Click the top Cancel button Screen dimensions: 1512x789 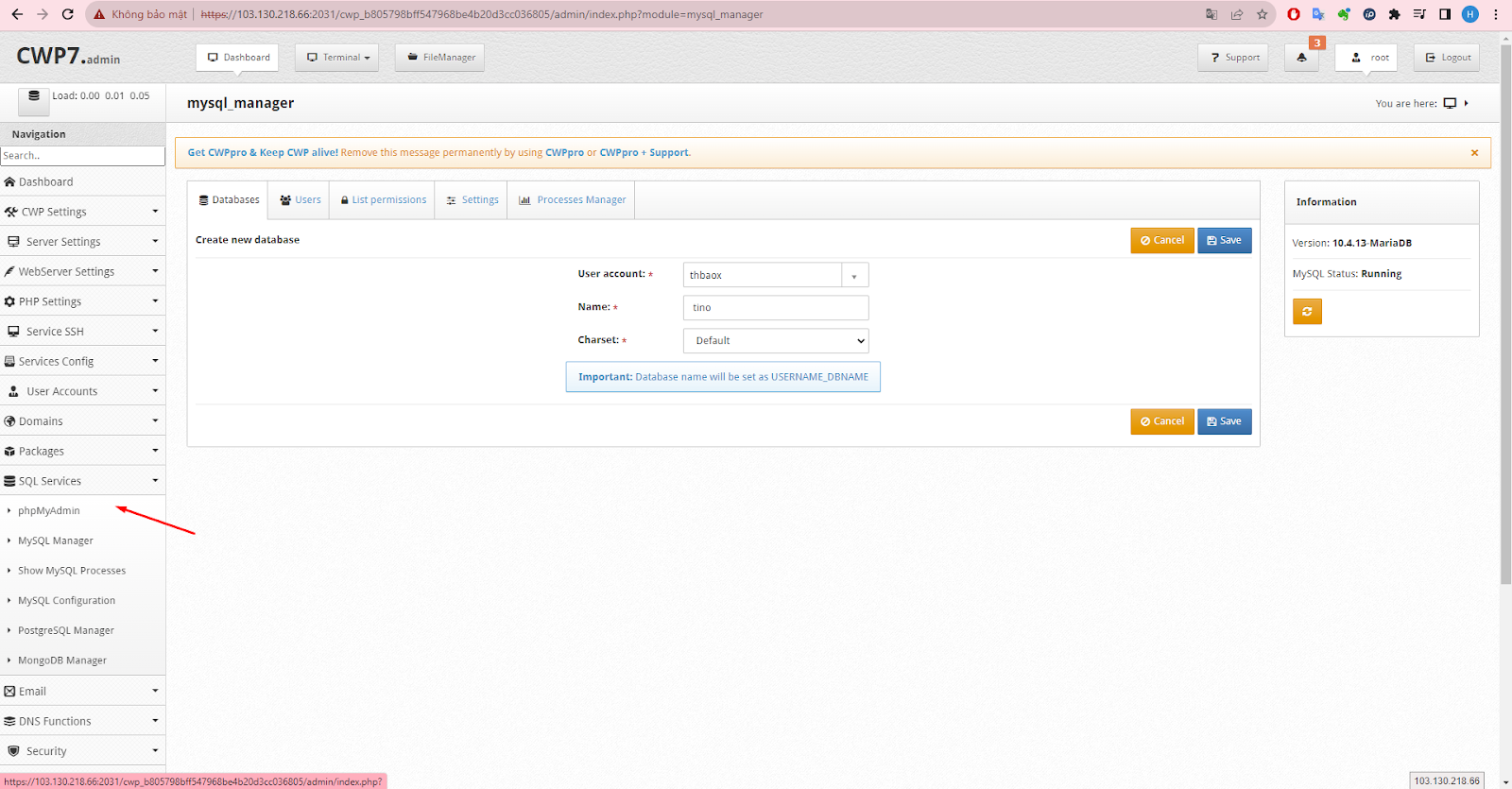click(1162, 240)
